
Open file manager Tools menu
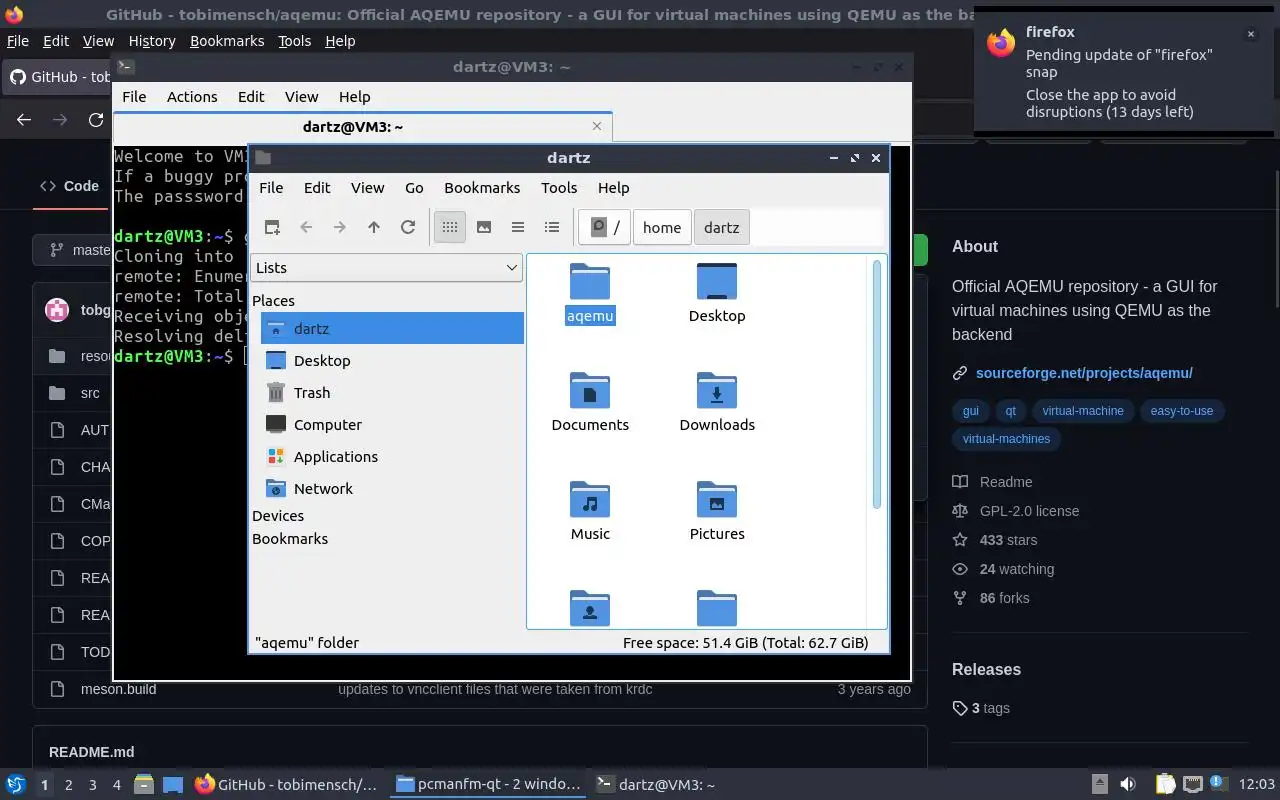559,187
